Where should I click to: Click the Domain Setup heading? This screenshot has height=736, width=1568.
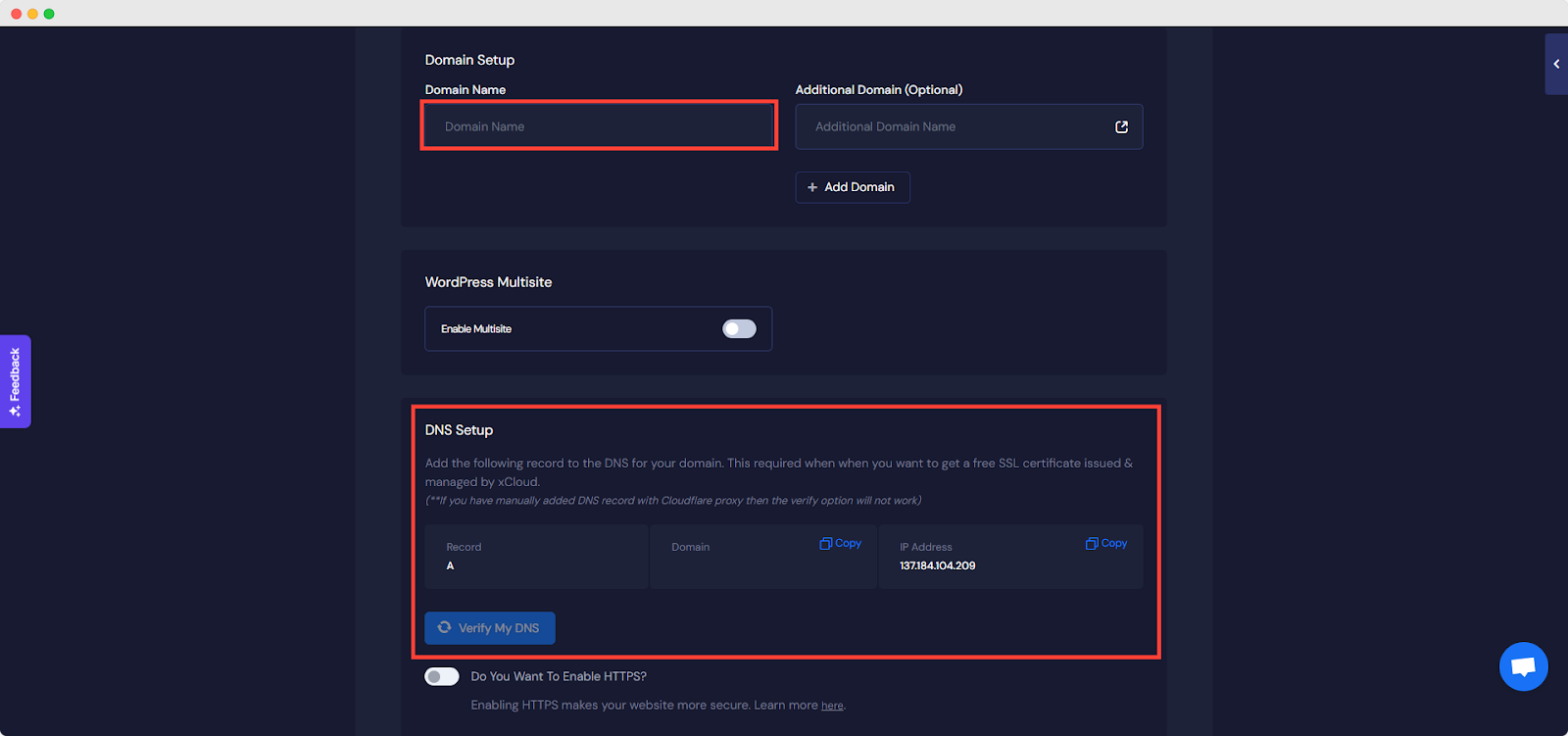(469, 60)
